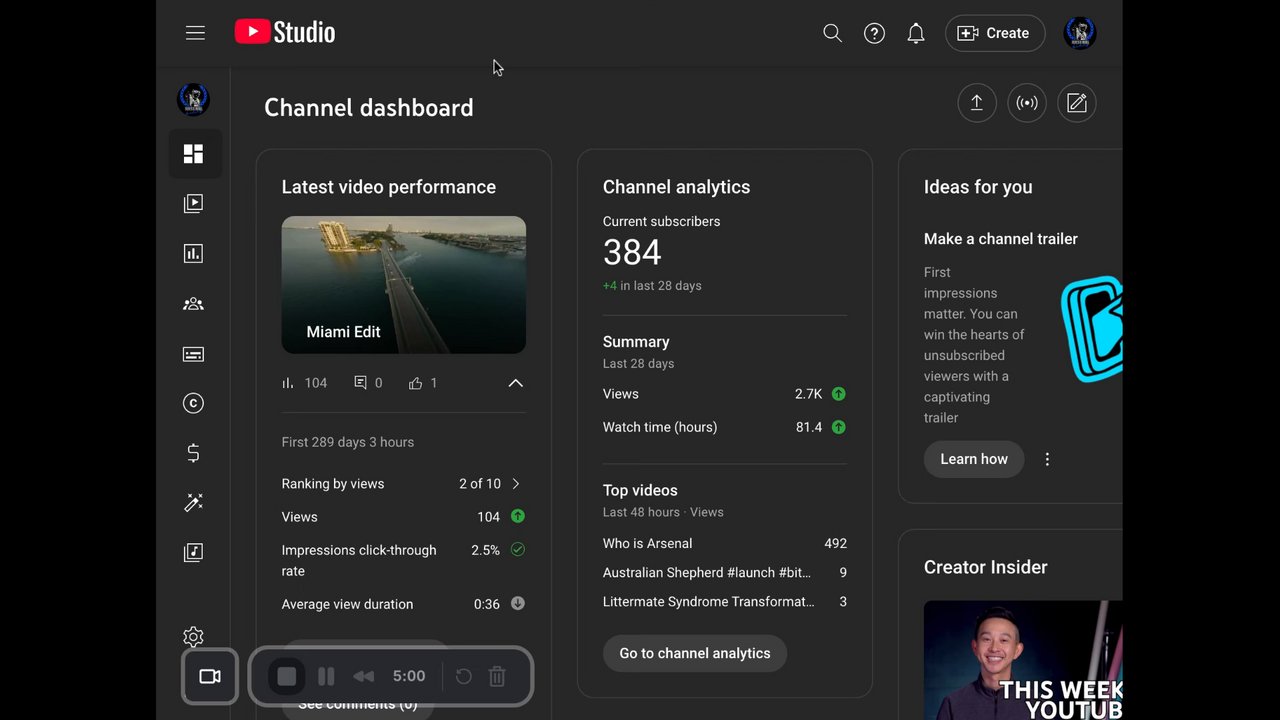Click the search magnifier icon
Viewport: 1280px width, 720px height.
tap(832, 33)
